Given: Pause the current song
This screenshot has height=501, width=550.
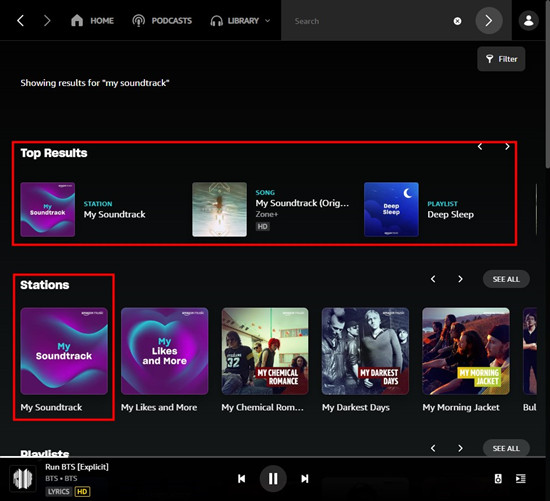Looking at the screenshot, I should [273, 479].
